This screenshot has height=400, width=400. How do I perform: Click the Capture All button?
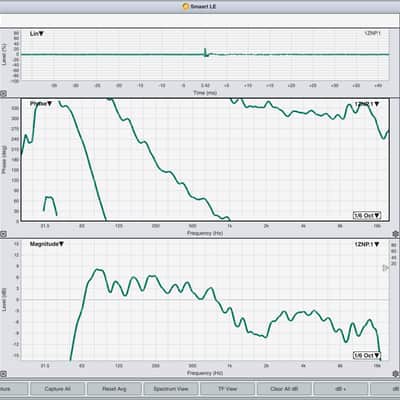(x=57, y=389)
